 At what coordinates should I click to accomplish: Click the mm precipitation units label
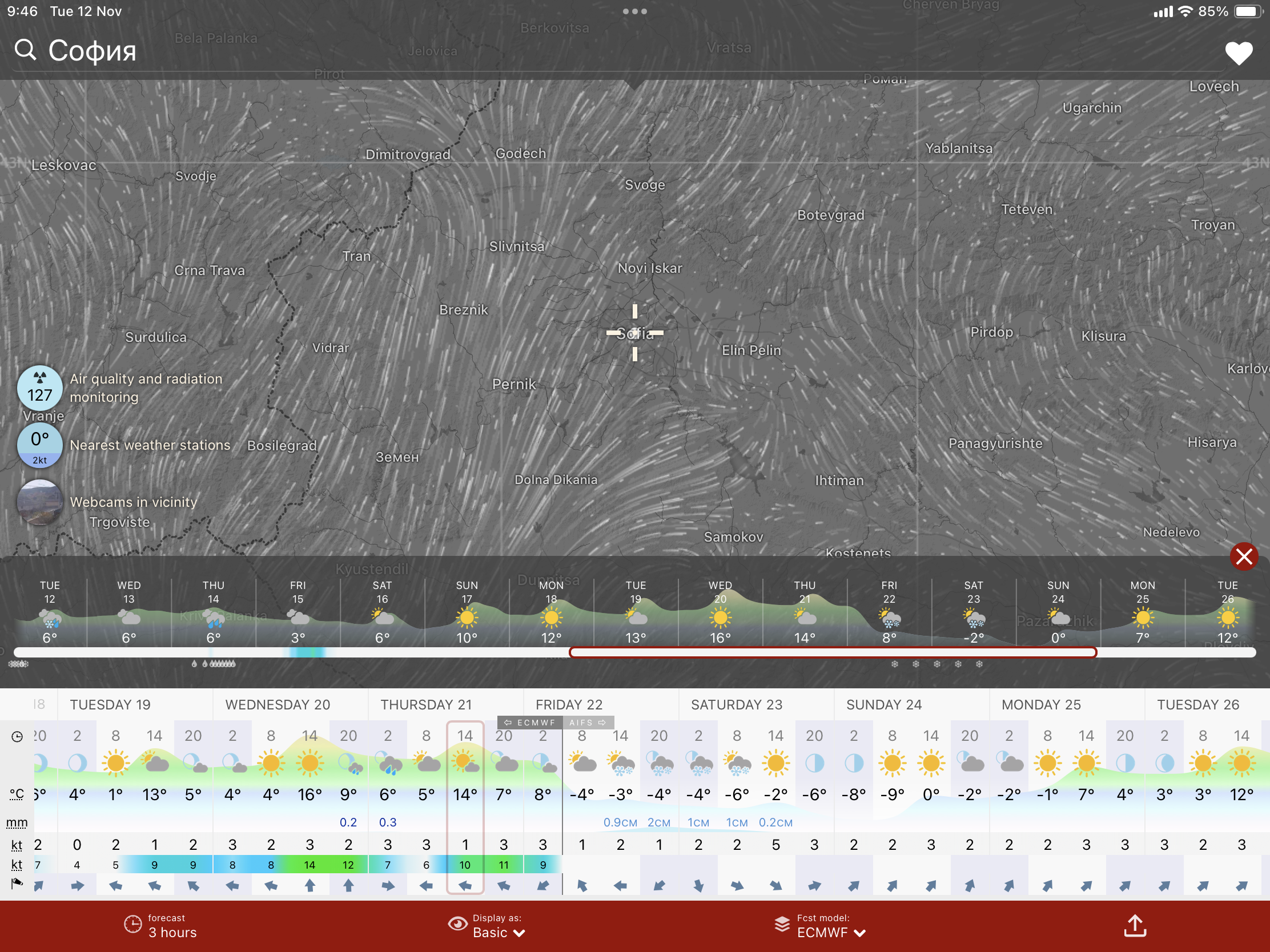click(17, 823)
